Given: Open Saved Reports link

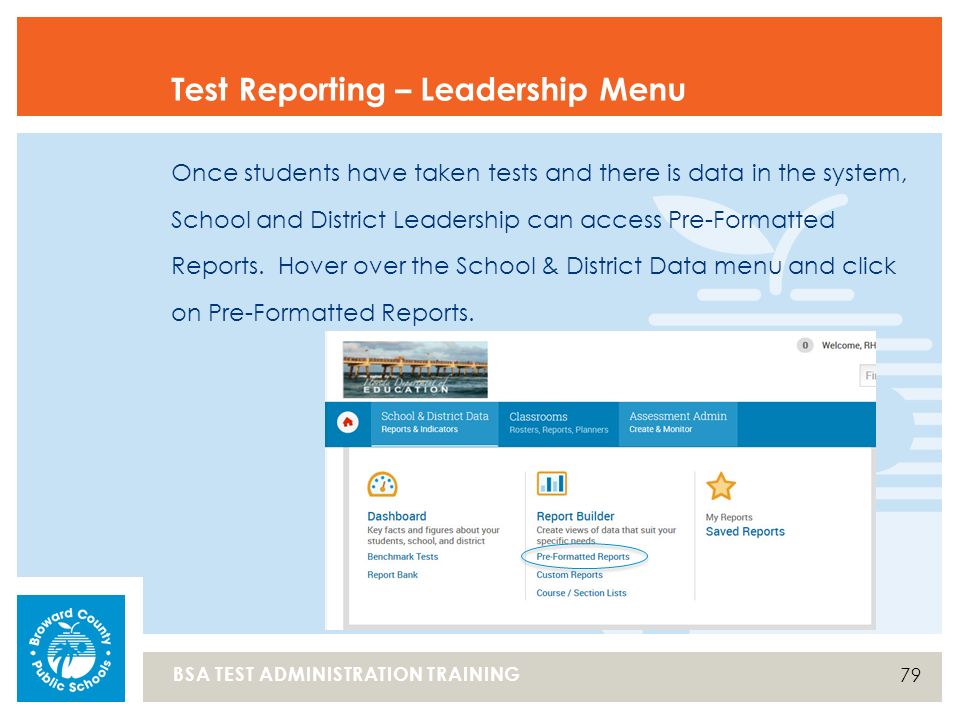Looking at the screenshot, I should 745,531.
